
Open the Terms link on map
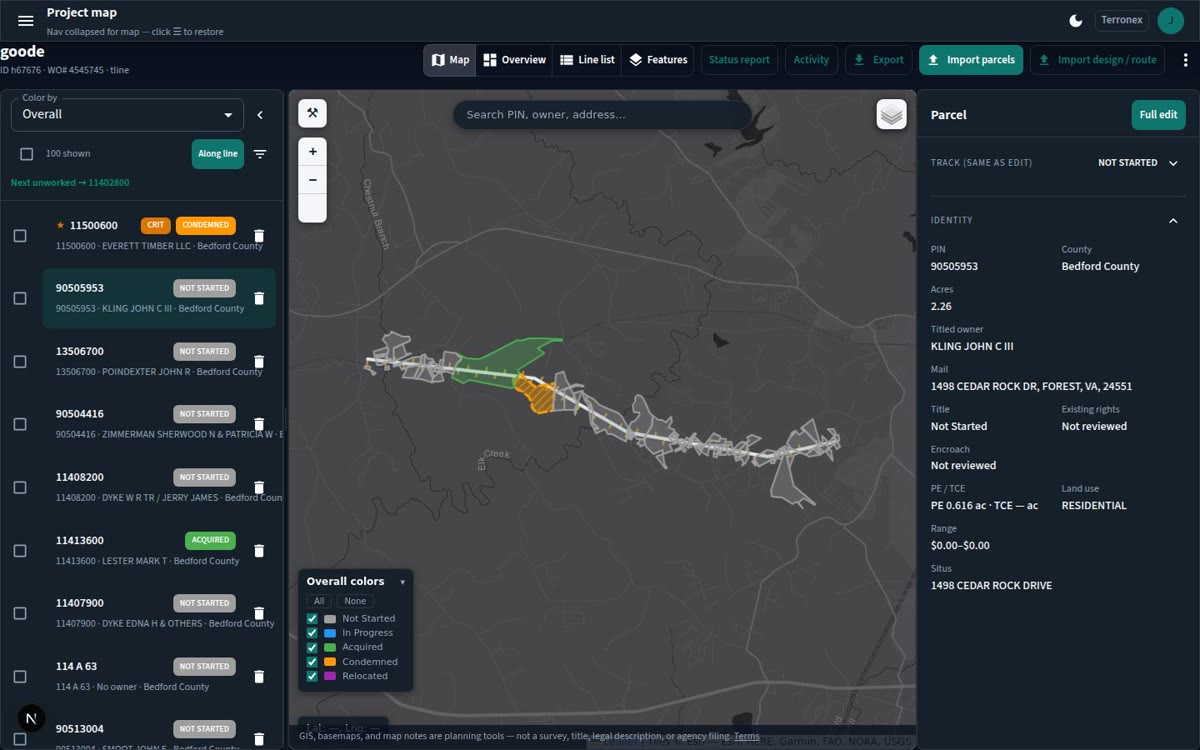[746, 736]
